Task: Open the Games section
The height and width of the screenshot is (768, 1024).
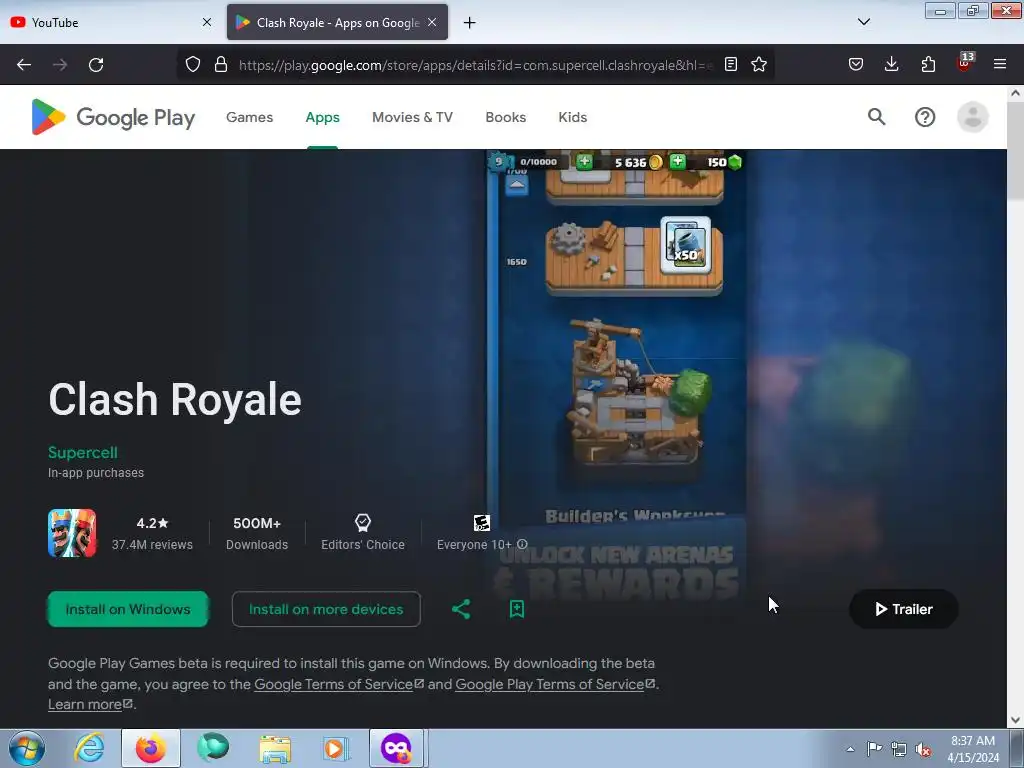Action: pos(249,118)
